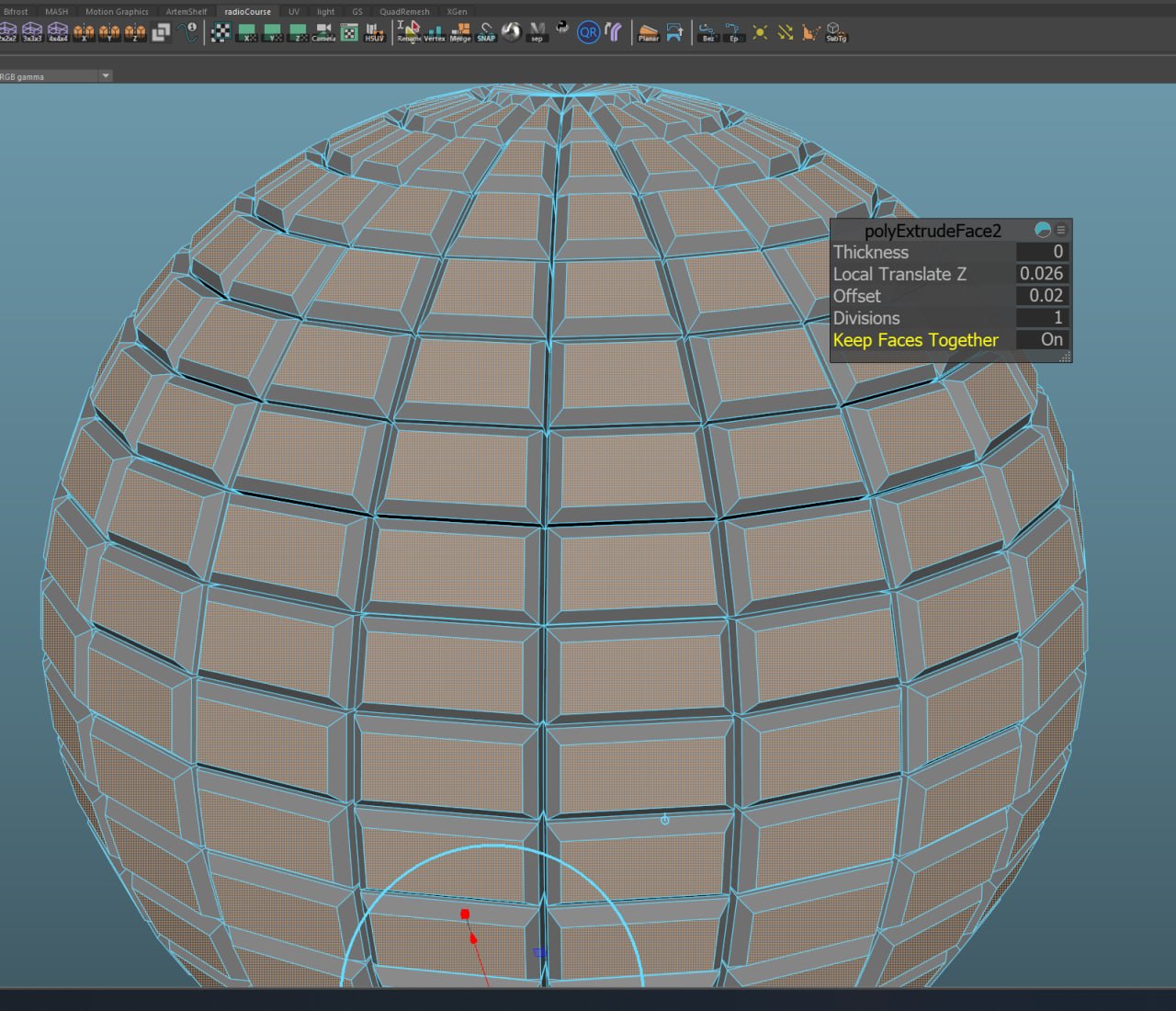Apply the Planar projection shelf icon
Image resolution: width=1176 pixels, height=1011 pixels.
[x=649, y=32]
